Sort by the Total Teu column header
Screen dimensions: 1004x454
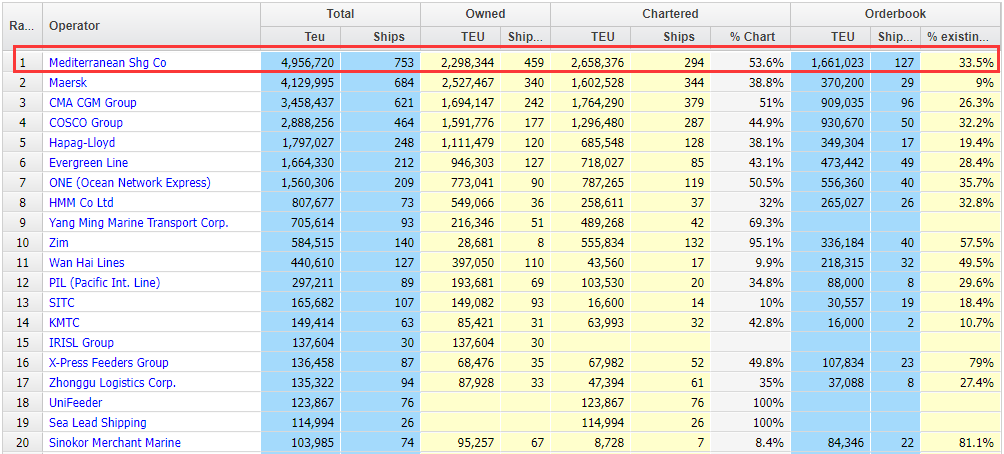click(x=300, y=36)
